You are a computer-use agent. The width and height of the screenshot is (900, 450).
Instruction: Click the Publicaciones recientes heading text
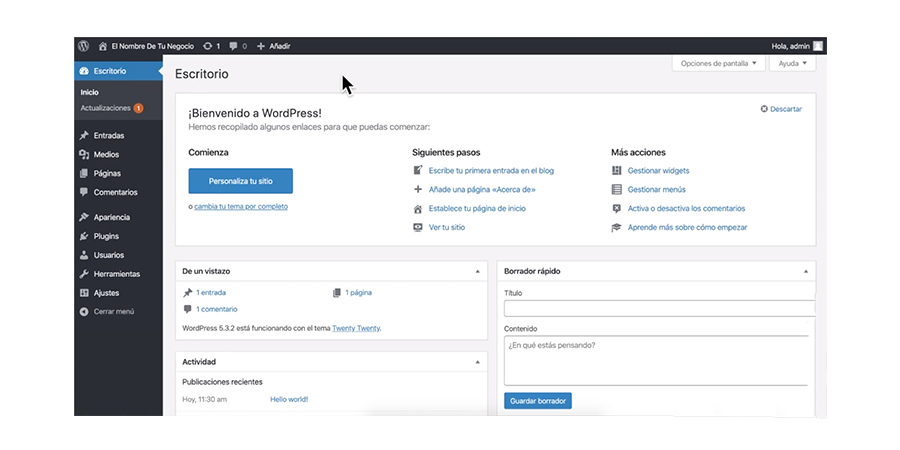coord(222,382)
